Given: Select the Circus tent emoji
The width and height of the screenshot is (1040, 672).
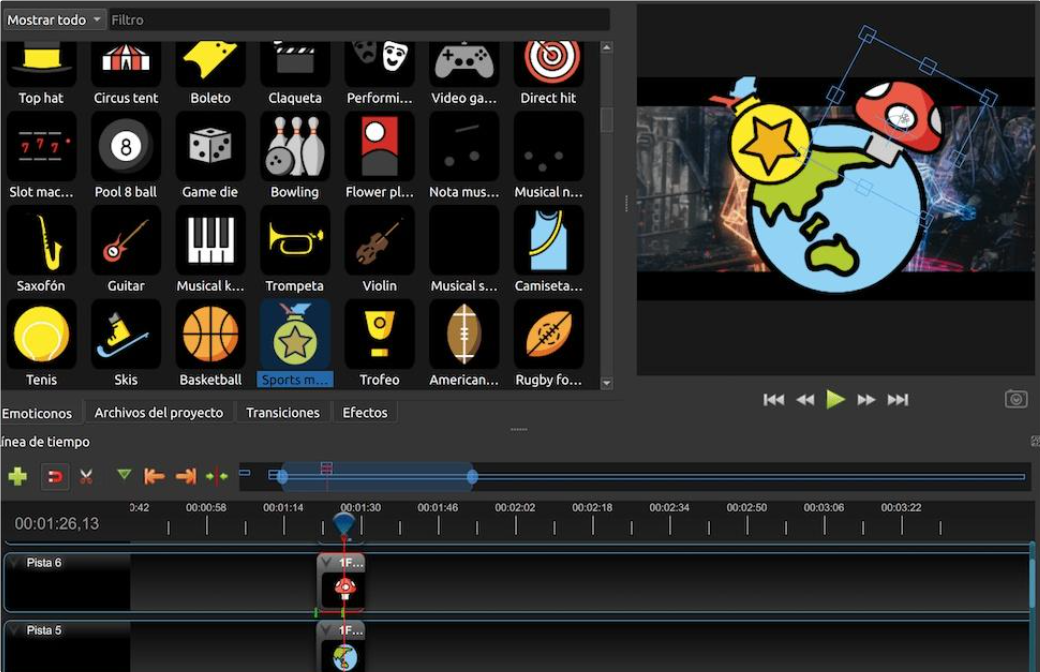Looking at the screenshot, I should tap(126, 73).
